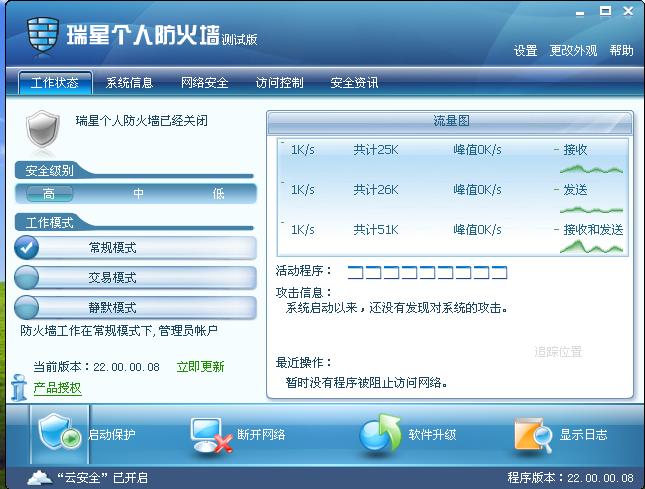
Task: Click the 共计26K send total
Action: [x=376, y=190]
